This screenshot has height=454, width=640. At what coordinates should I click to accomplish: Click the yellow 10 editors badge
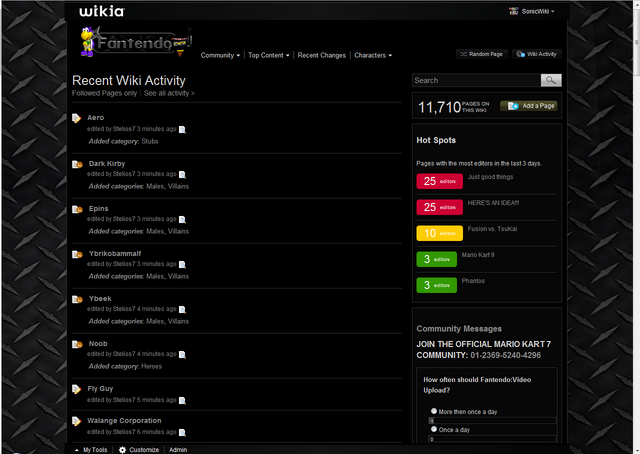pyautogui.click(x=440, y=233)
